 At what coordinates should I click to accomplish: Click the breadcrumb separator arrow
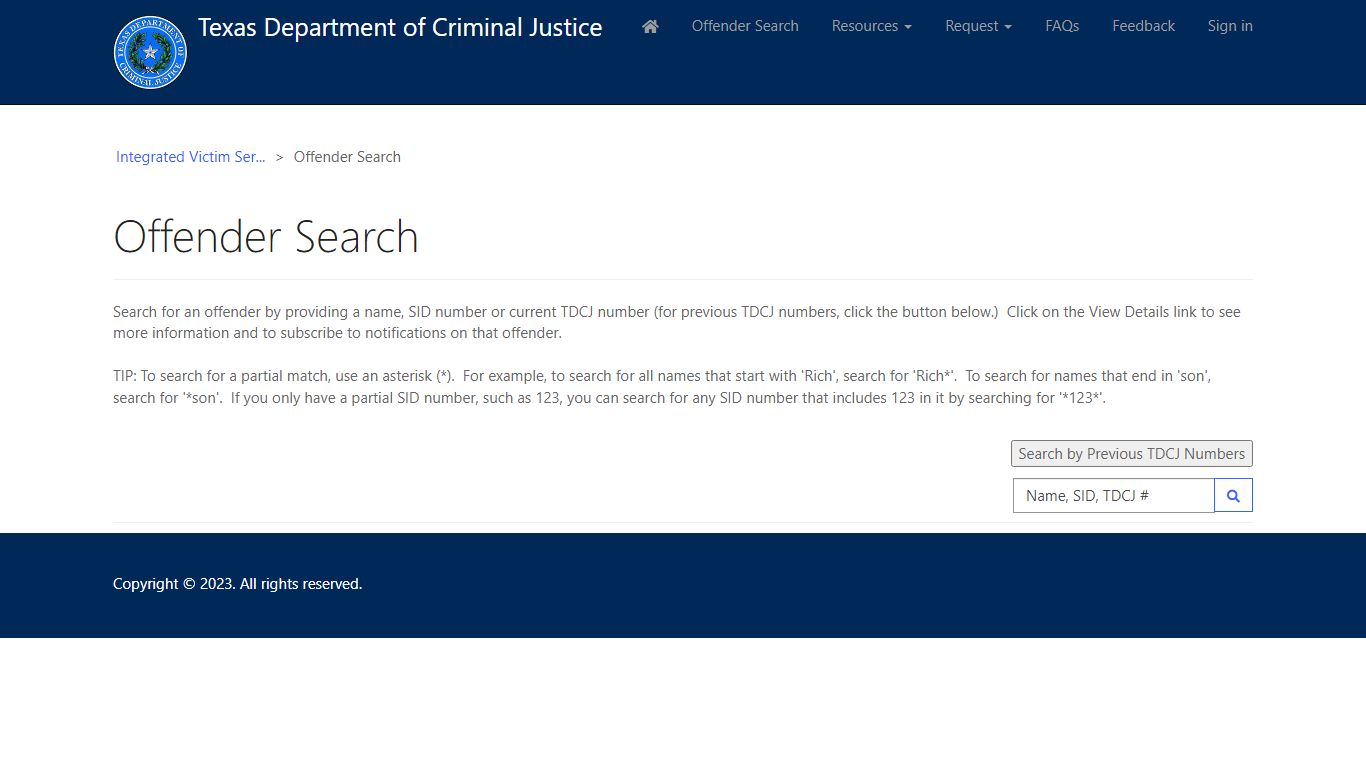280,157
